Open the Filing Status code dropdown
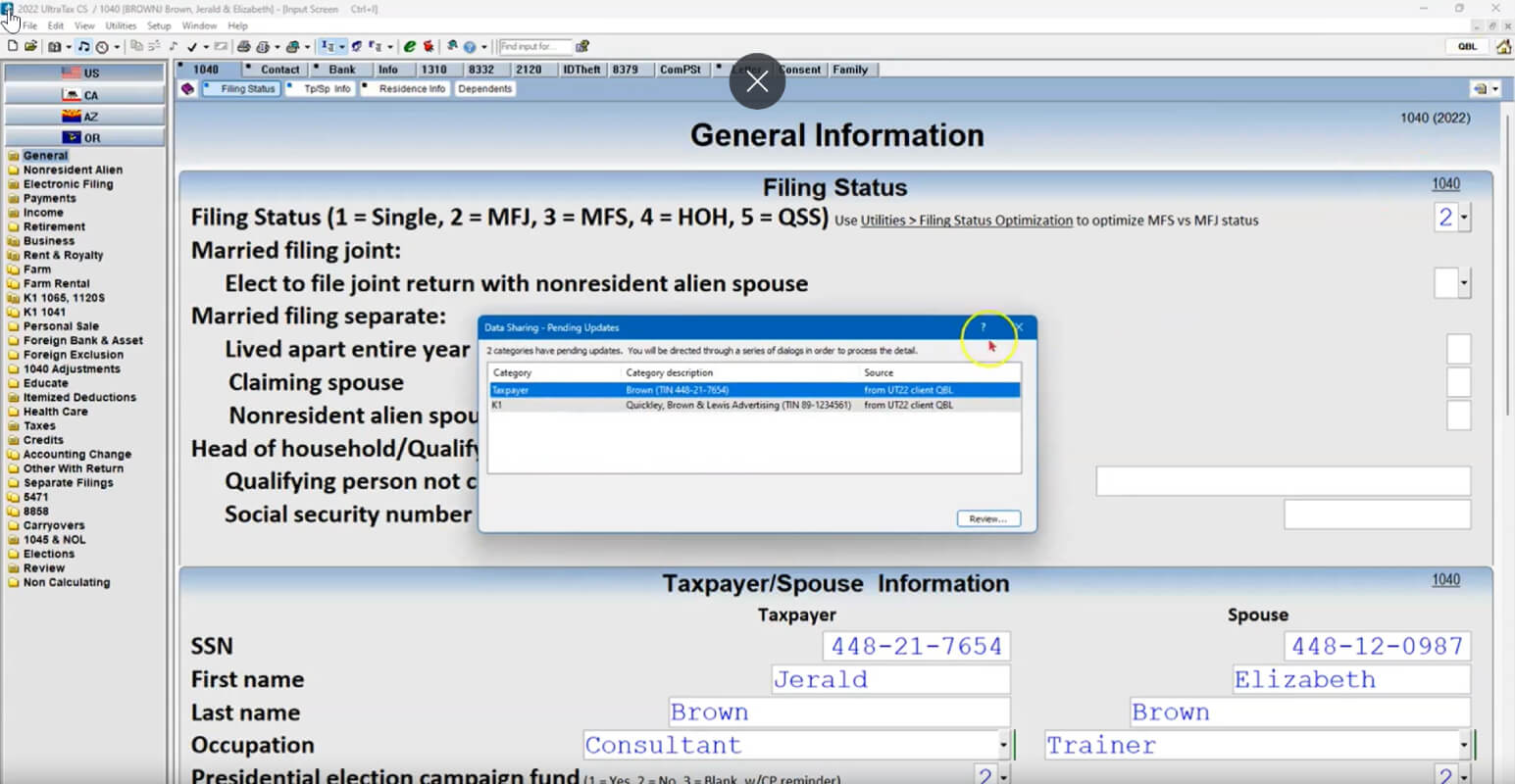 tap(1465, 218)
